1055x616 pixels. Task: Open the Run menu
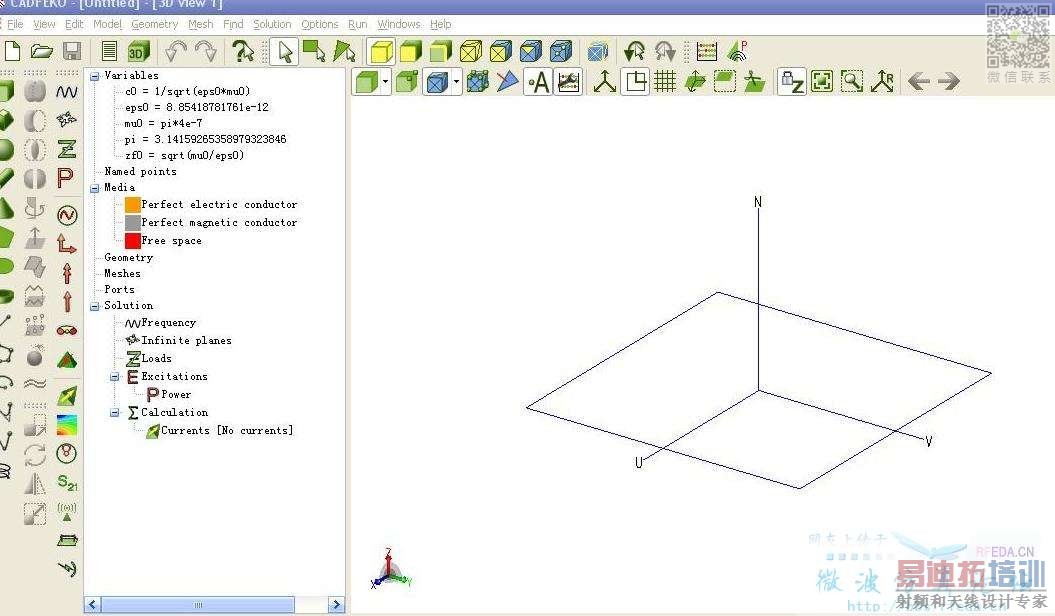coord(357,24)
